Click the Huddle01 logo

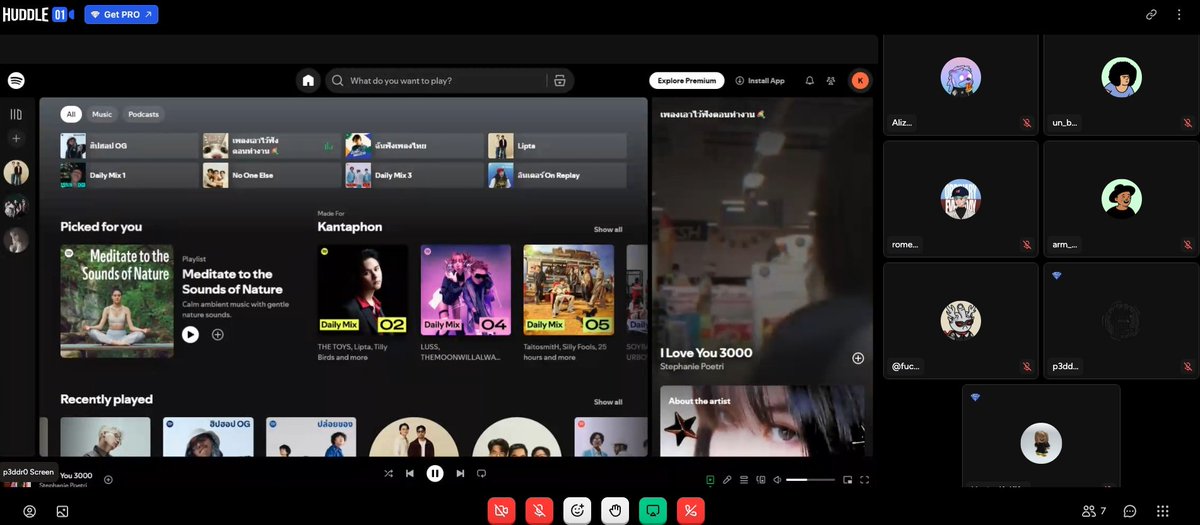(40, 15)
